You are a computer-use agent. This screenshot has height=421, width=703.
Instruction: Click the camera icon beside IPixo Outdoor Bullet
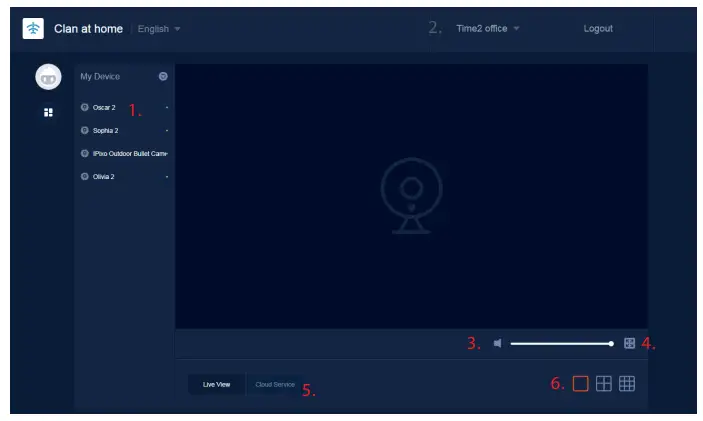(84, 153)
